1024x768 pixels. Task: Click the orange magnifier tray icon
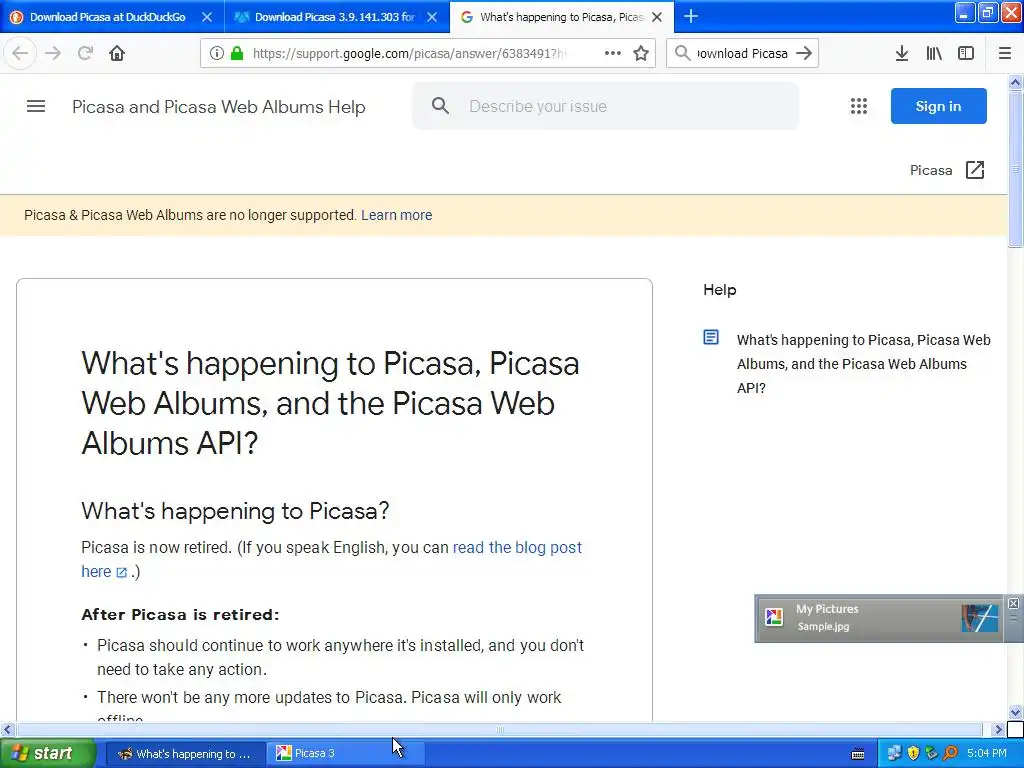point(950,754)
